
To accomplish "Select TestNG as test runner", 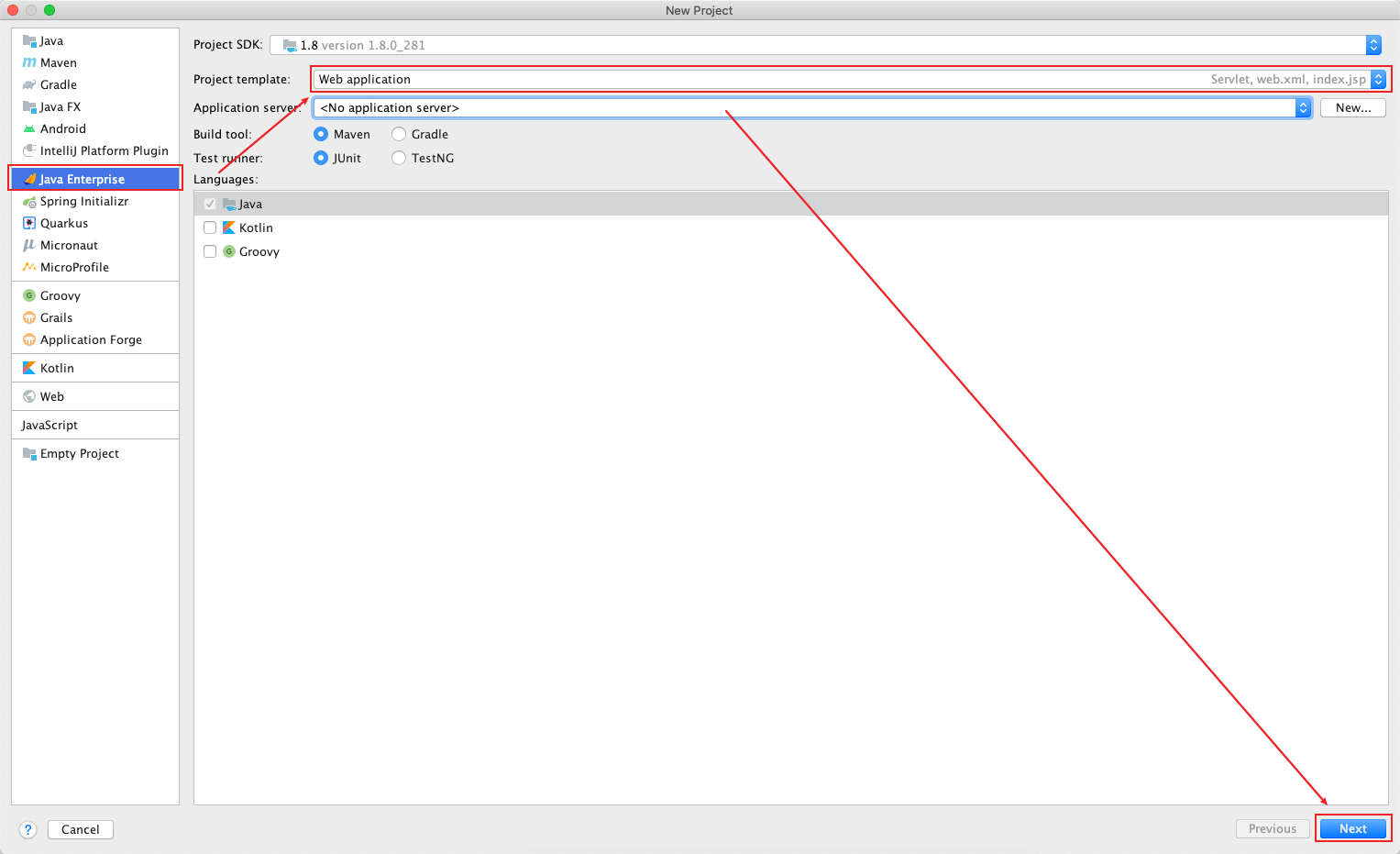I will 399,158.
